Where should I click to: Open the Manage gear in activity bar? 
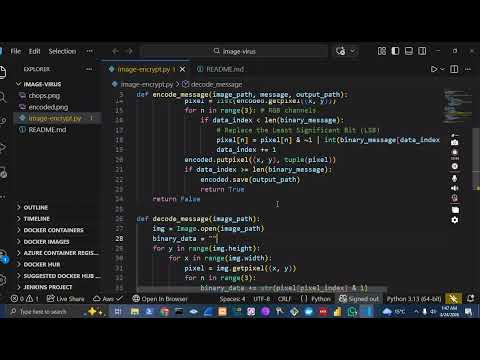point(3,280)
